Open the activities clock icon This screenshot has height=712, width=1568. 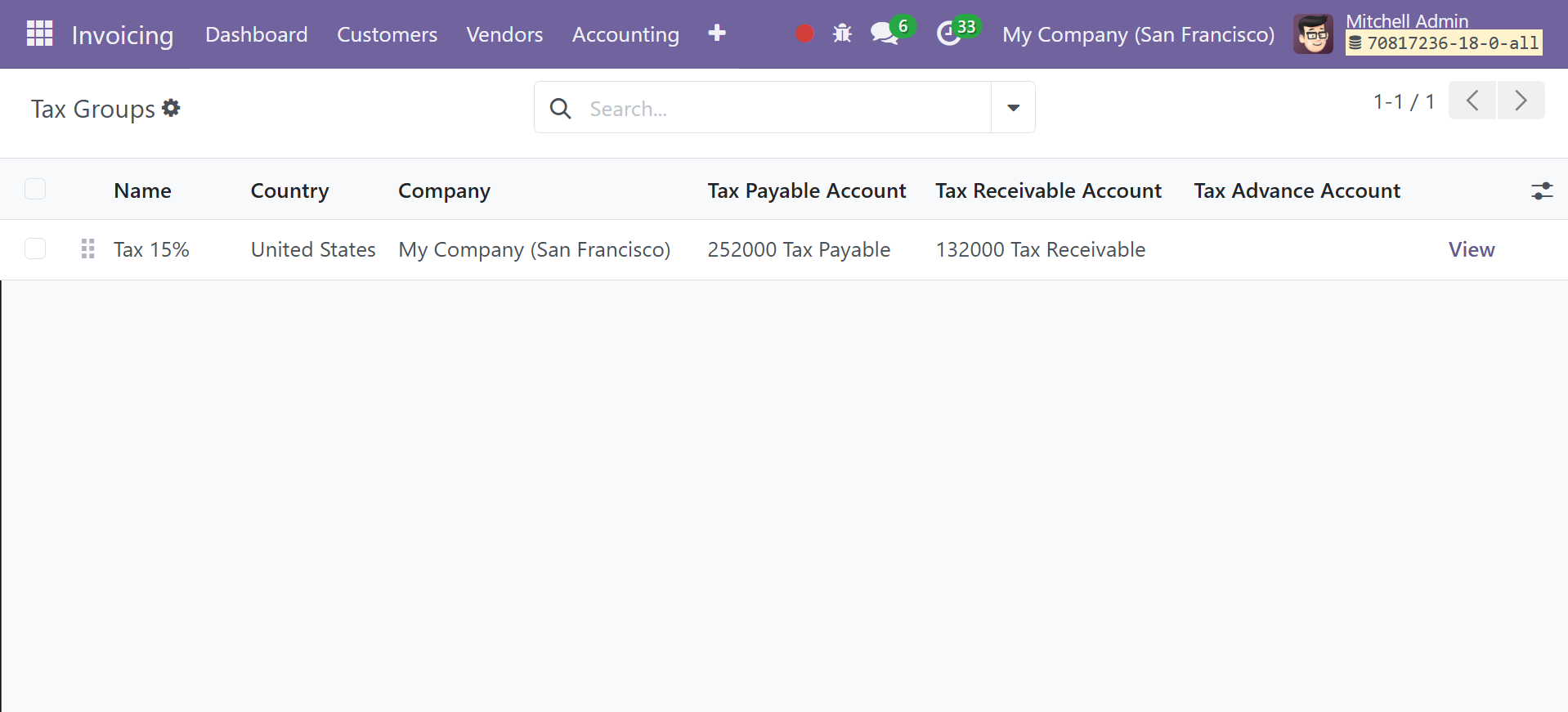[x=948, y=34]
